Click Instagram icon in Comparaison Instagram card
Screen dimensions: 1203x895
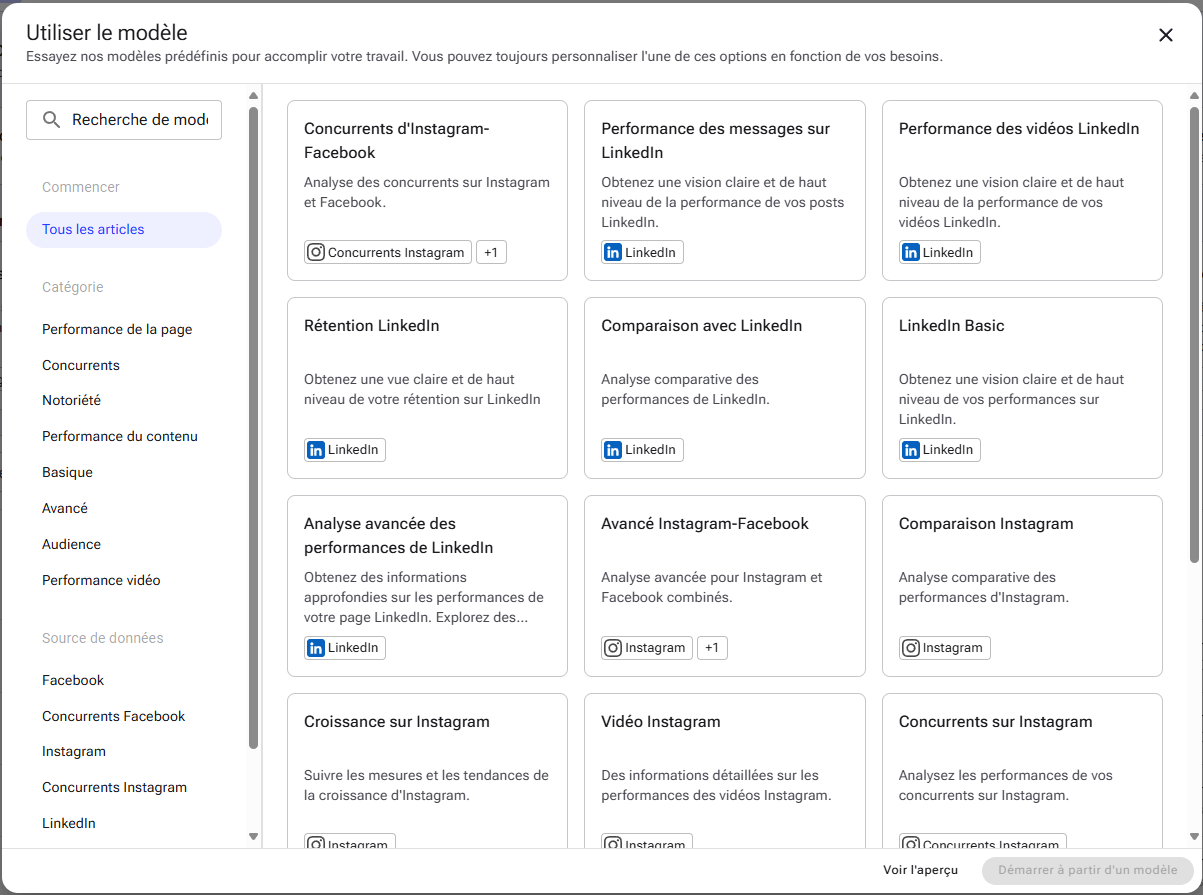[x=911, y=648]
